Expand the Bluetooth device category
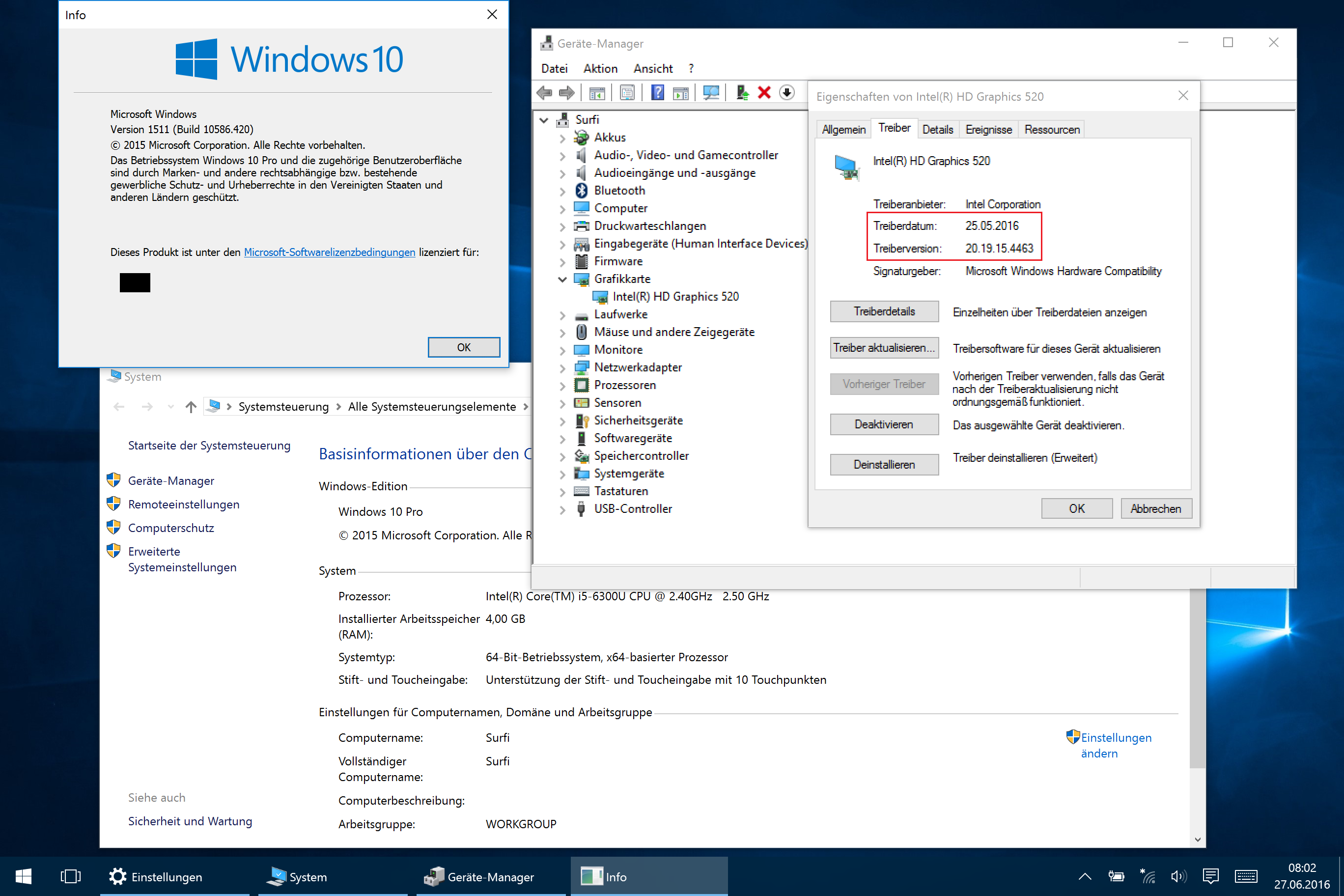The width and height of the screenshot is (1344, 896). click(x=562, y=192)
